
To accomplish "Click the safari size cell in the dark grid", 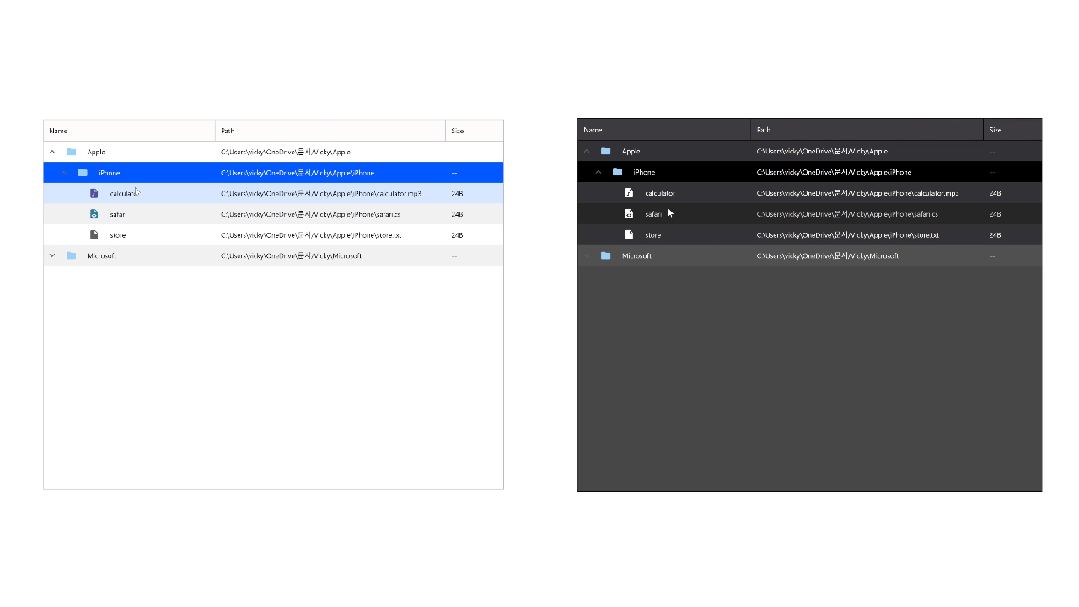I will tap(1013, 214).
